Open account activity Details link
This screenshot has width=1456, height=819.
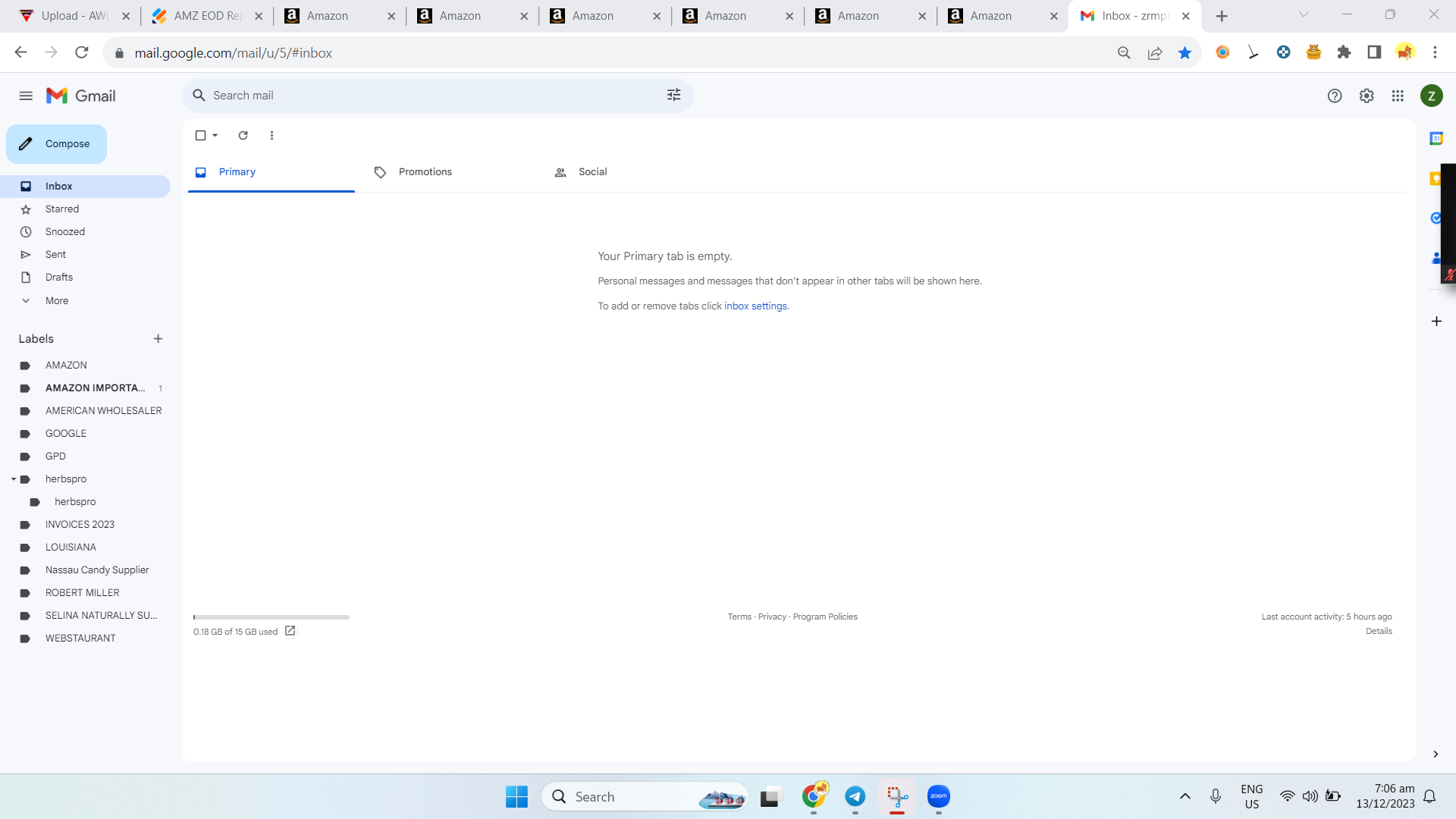pos(1379,632)
